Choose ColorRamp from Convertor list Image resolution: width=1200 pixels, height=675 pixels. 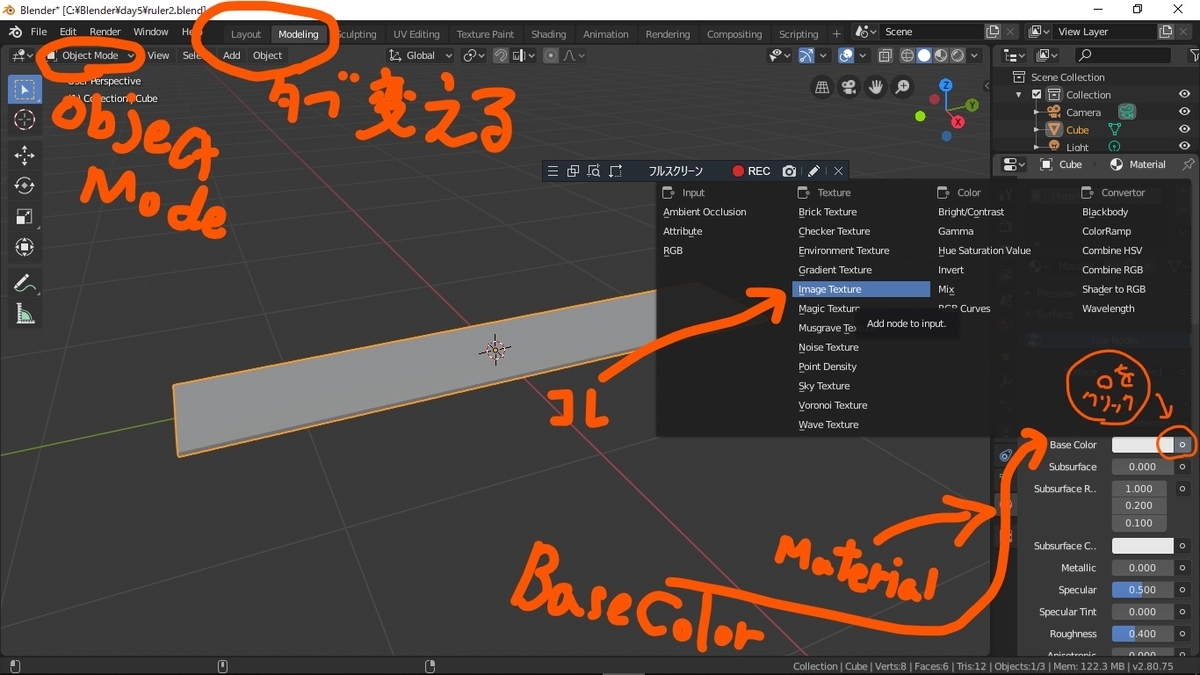(x=1106, y=231)
